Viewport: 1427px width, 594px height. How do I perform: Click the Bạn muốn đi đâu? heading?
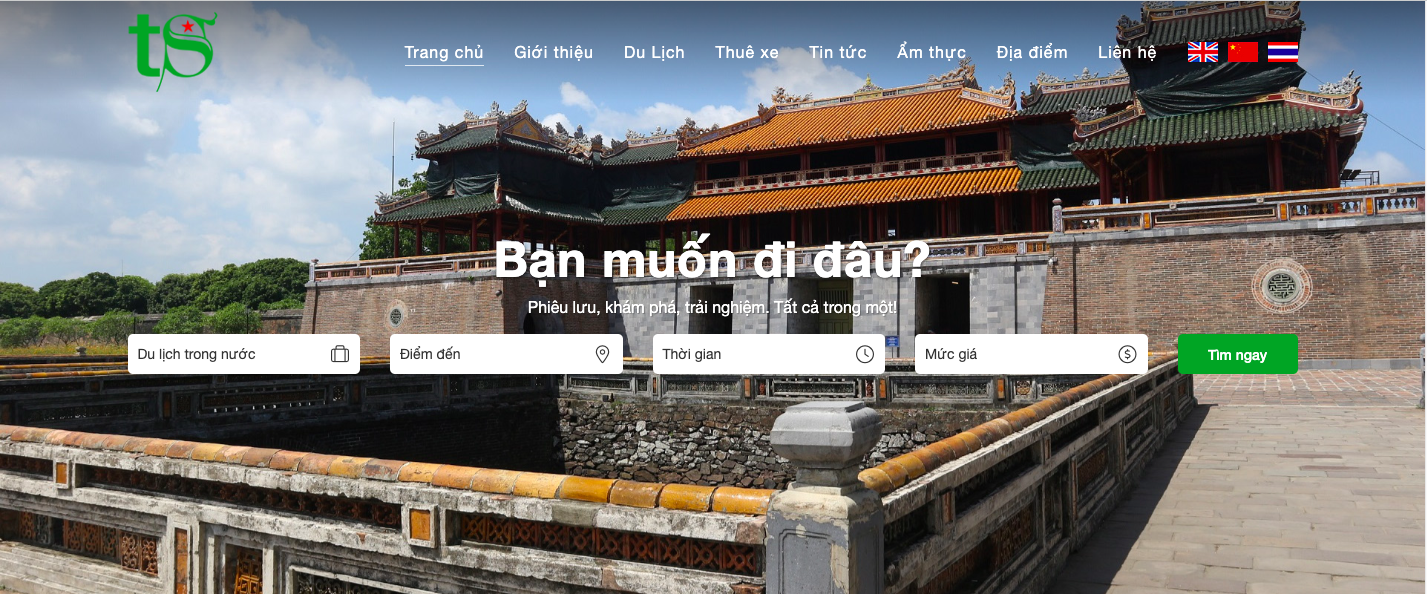coord(713,260)
